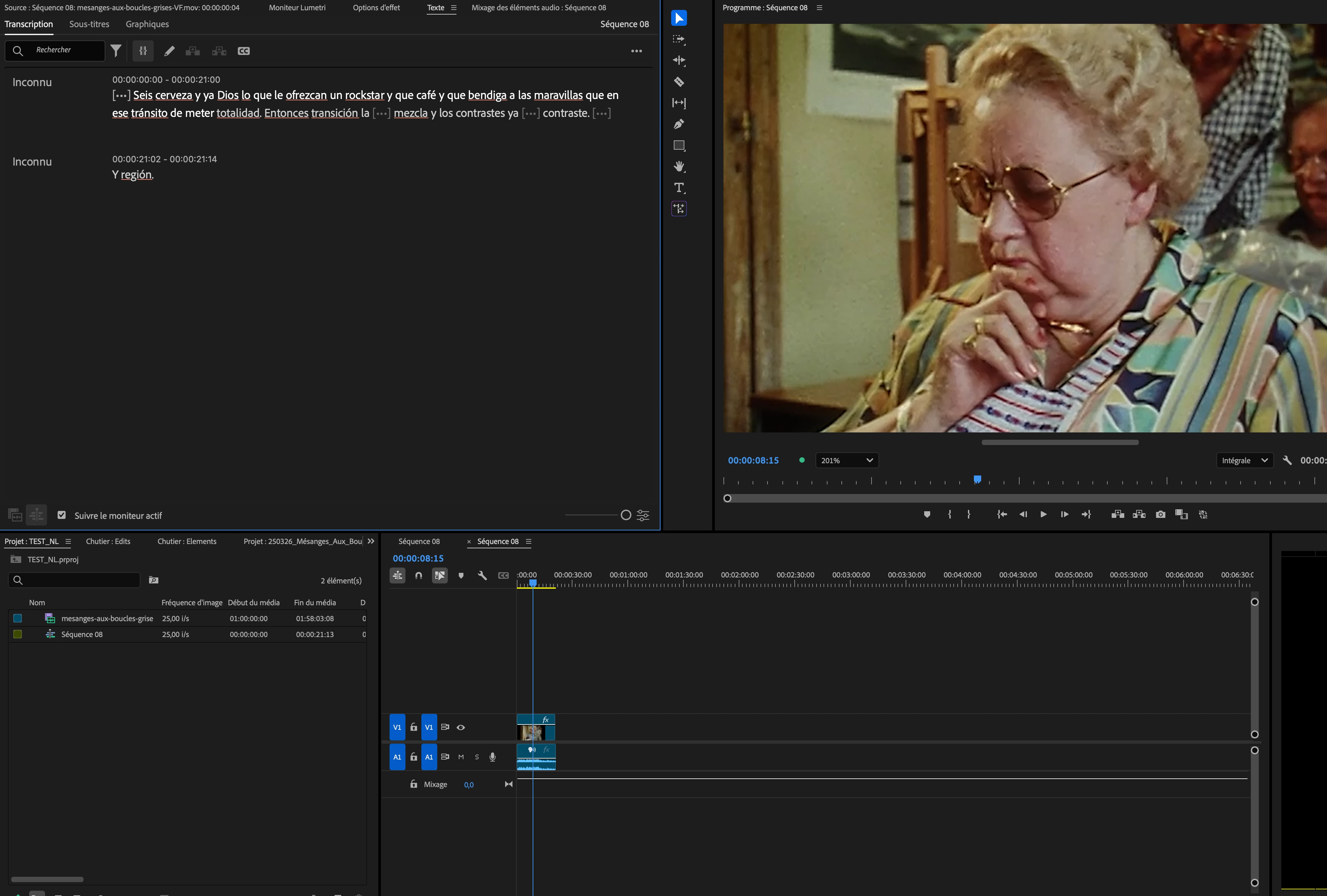This screenshot has height=896, width=1327.
Task: Click the create captions CC icon
Action: coord(244,51)
